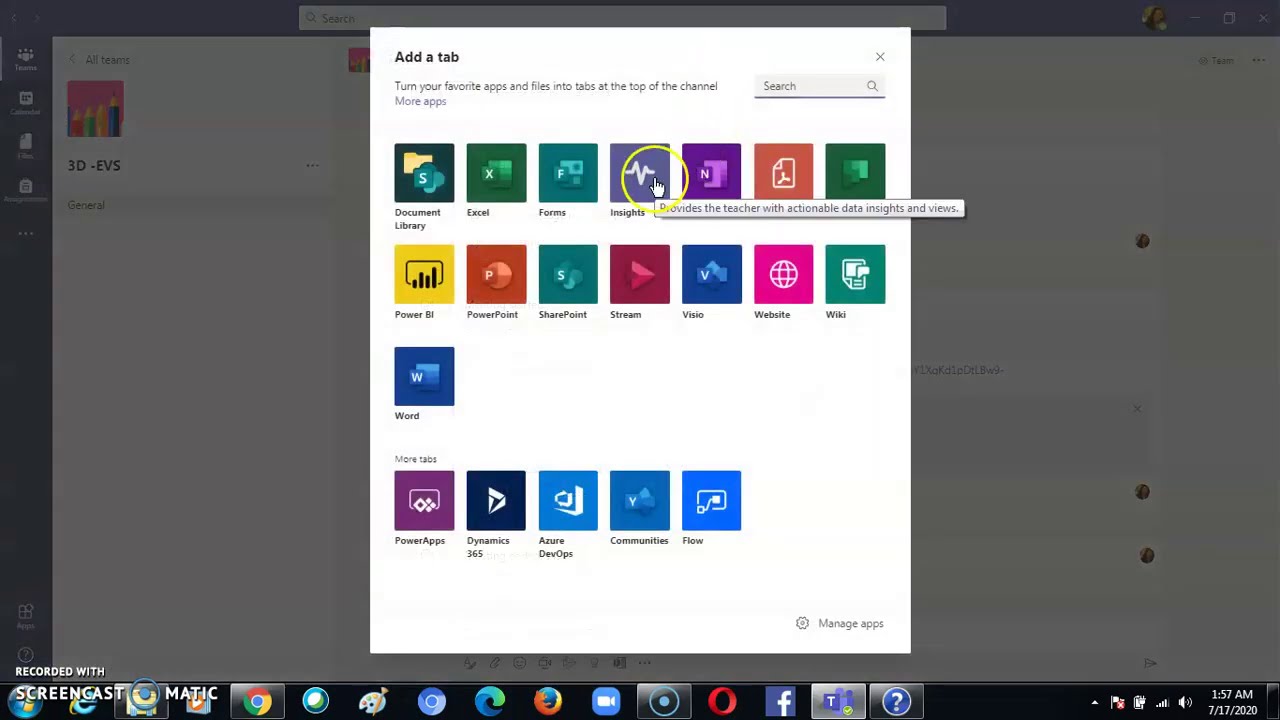The height and width of the screenshot is (720, 1280).
Task: Open the Apps store in left rail
Action: click(26, 616)
